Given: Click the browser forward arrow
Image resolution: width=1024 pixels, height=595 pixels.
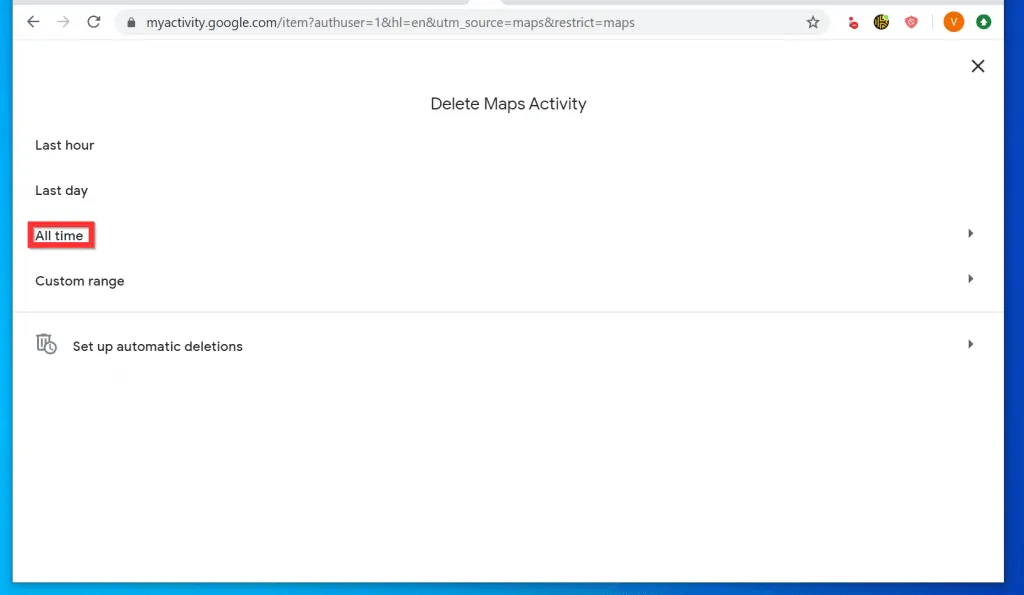Looking at the screenshot, I should click(x=63, y=22).
